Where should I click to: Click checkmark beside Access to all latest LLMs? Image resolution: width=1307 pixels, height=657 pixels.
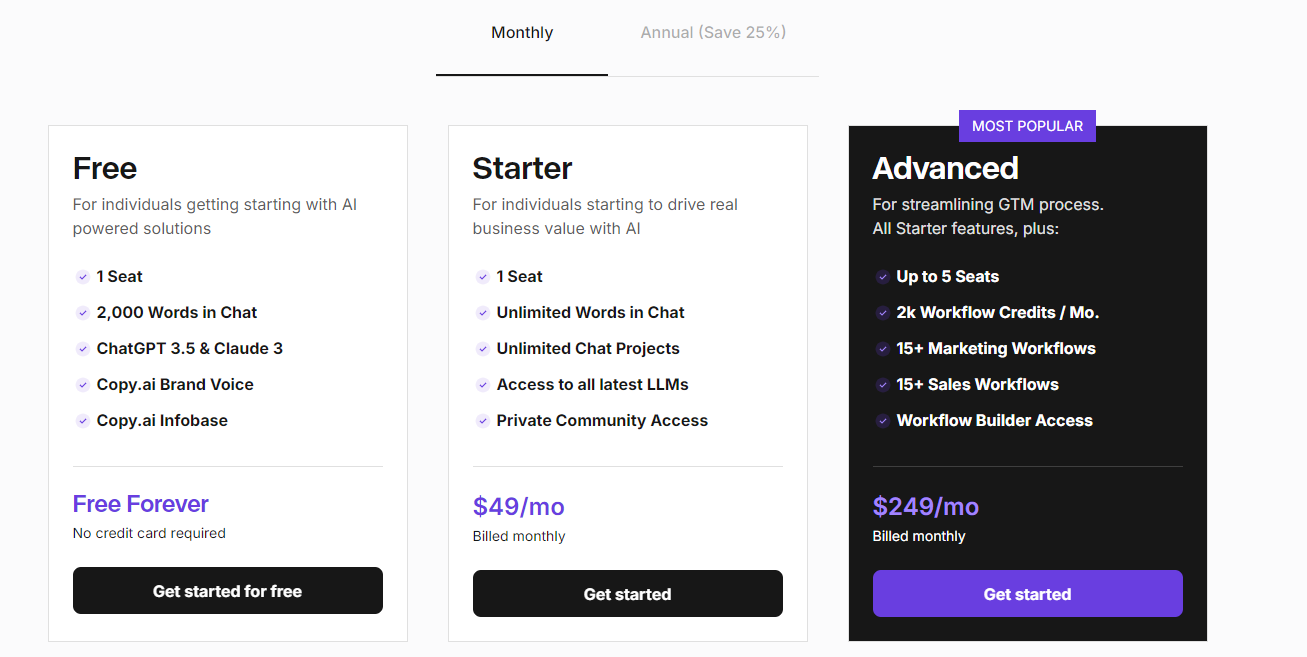(483, 385)
